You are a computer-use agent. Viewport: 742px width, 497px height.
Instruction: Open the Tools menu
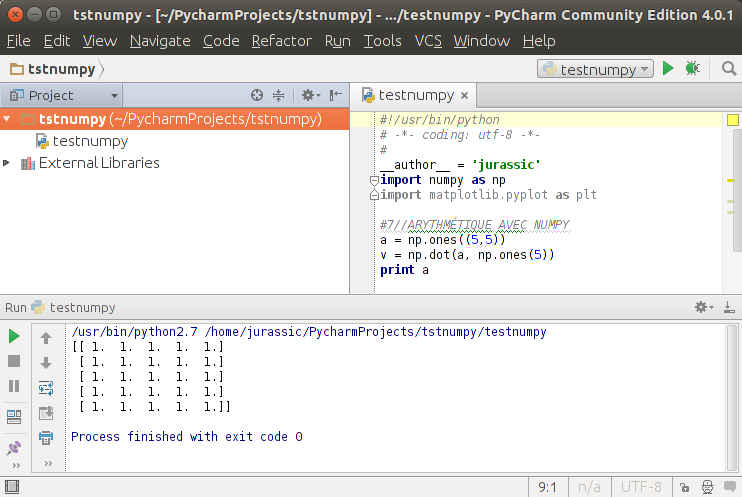(x=382, y=41)
